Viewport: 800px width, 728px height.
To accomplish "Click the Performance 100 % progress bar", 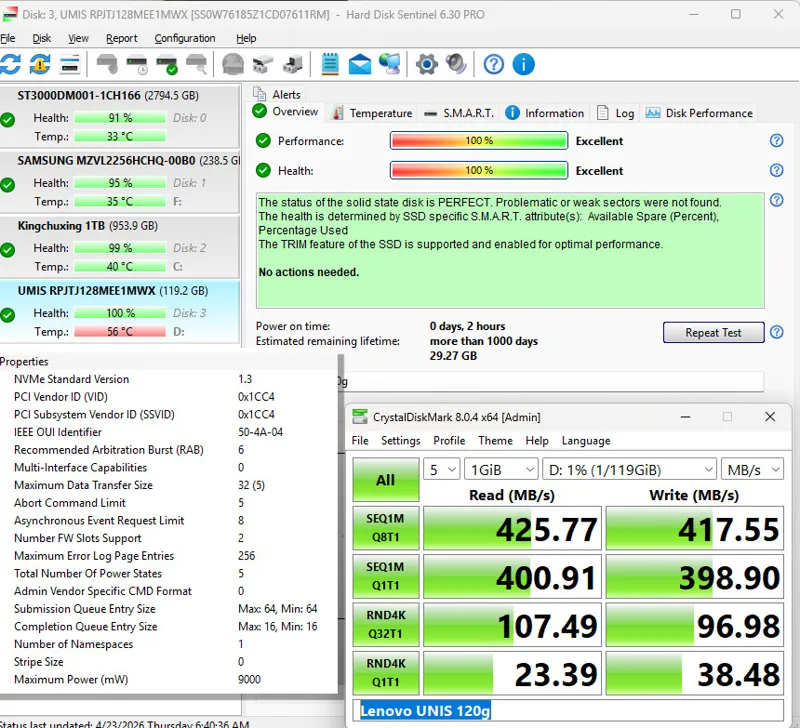I will click(479, 141).
